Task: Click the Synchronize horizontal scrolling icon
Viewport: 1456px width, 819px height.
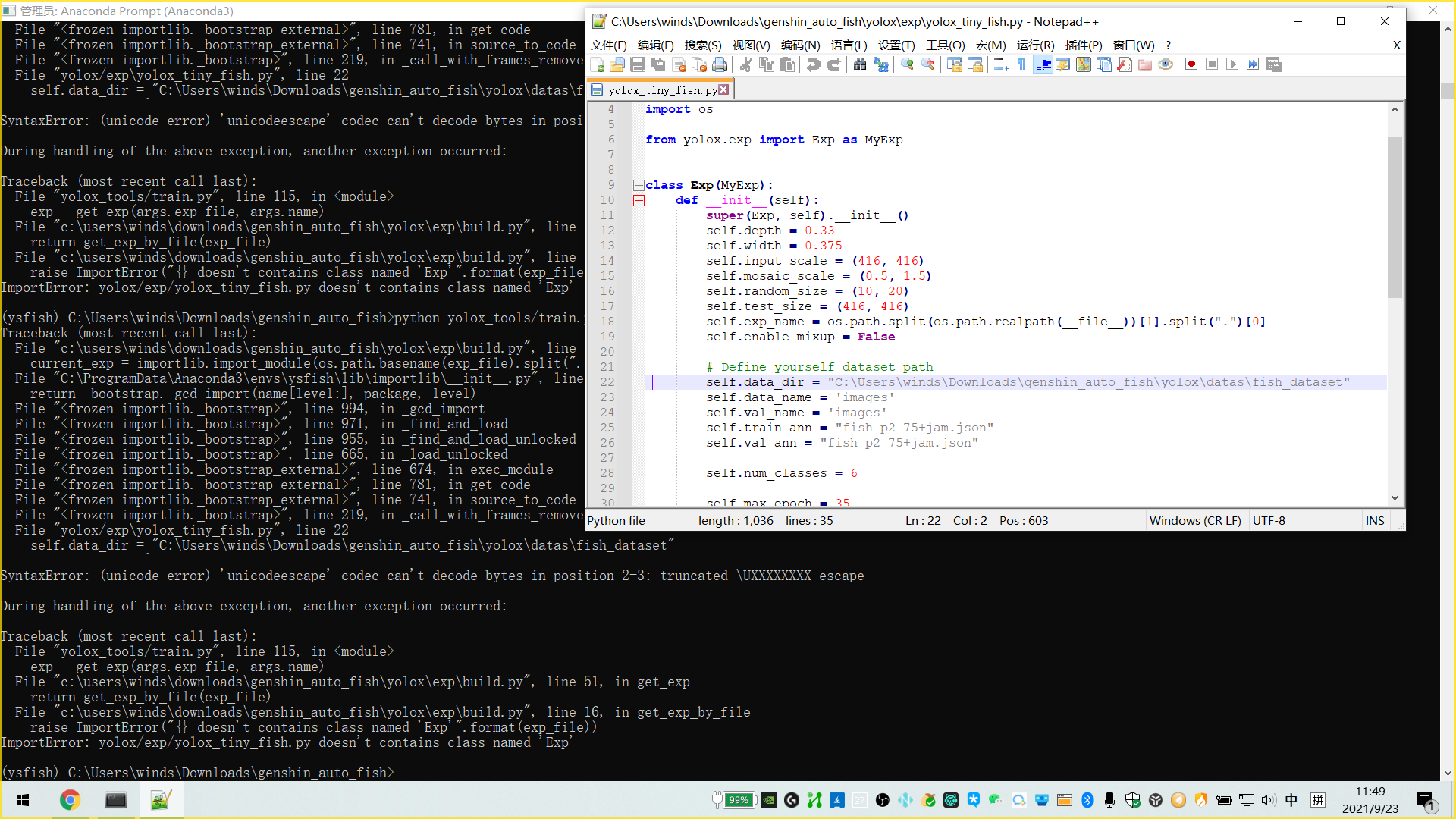Action: pyautogui.click(x=974, y=65)
